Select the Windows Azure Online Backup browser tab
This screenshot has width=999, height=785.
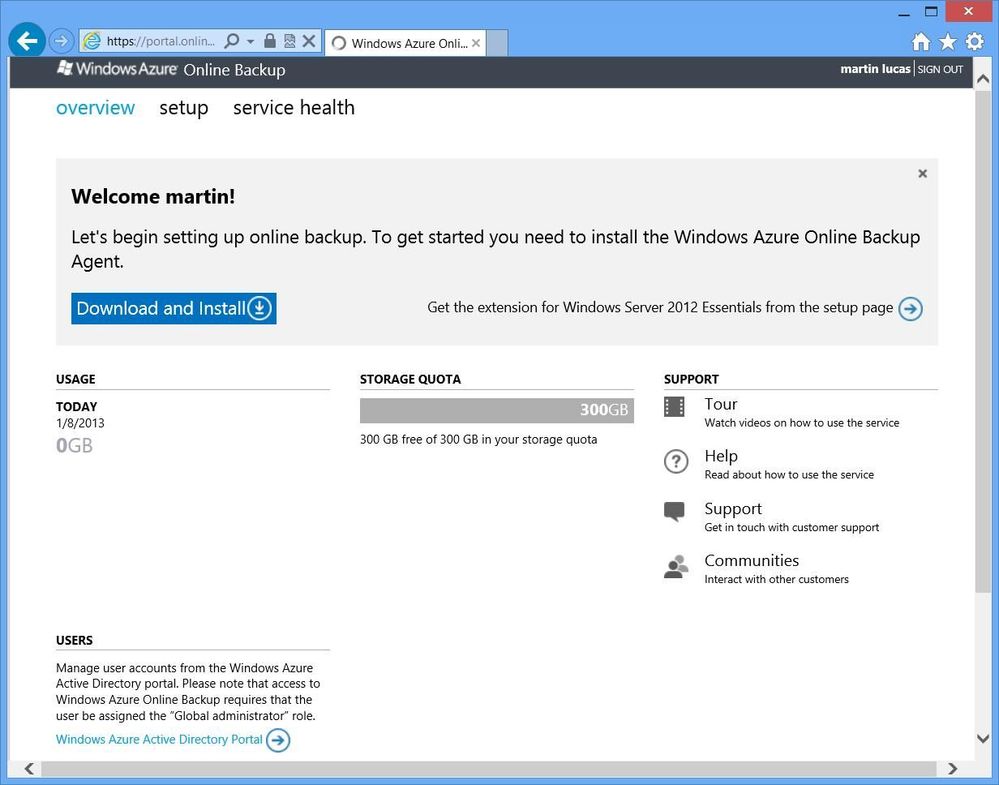tap(405, 43)
